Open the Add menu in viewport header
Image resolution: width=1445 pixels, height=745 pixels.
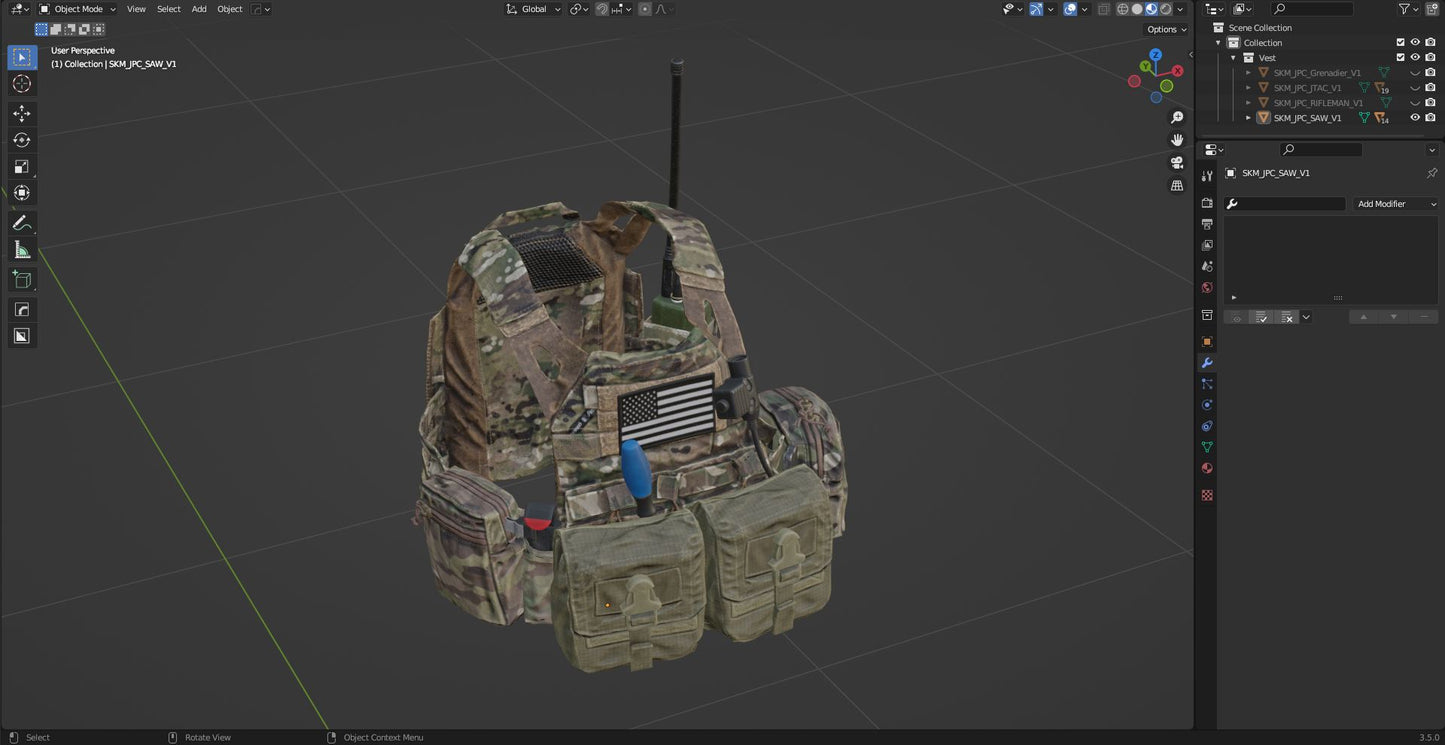click(198, 9)
